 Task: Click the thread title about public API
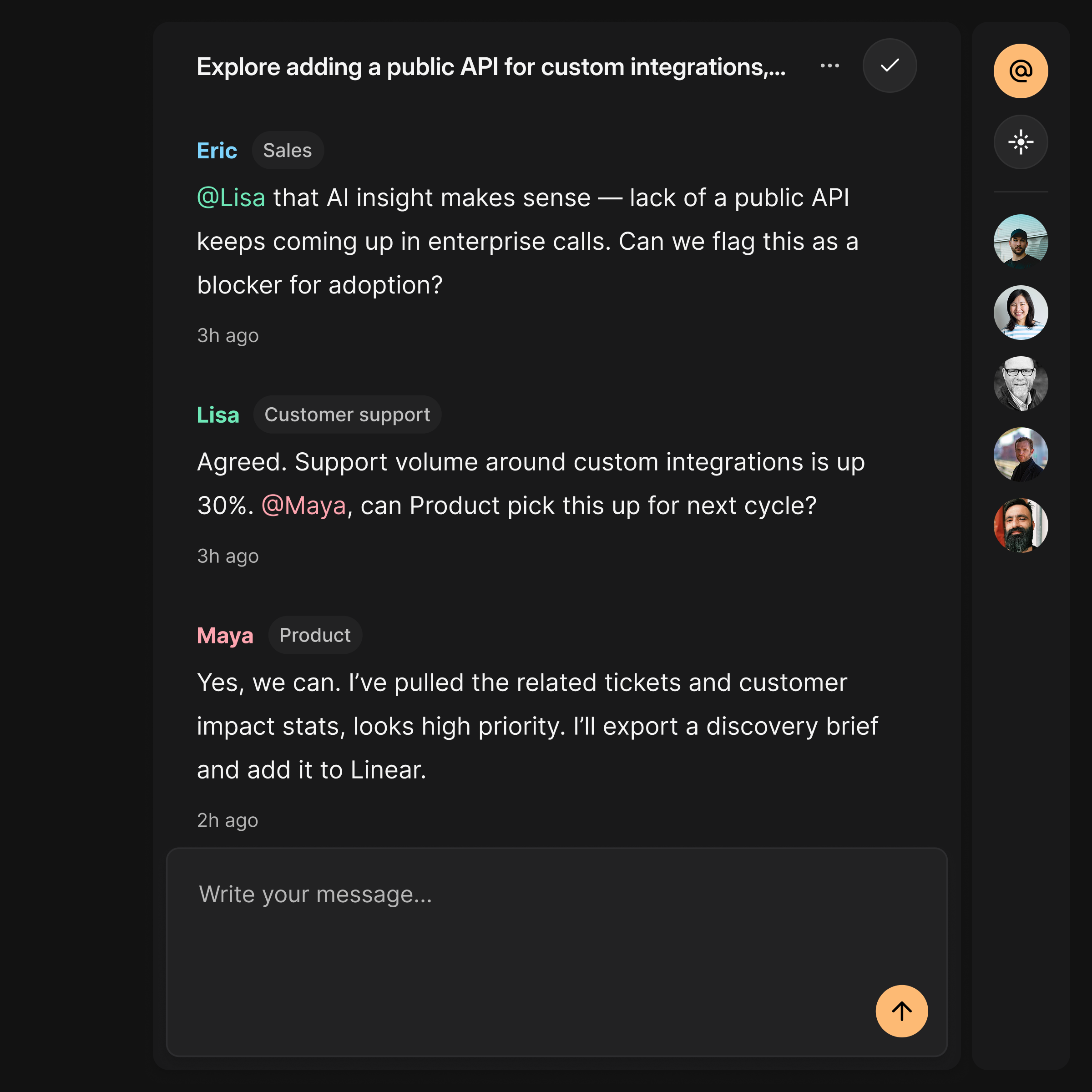point(490,67)
